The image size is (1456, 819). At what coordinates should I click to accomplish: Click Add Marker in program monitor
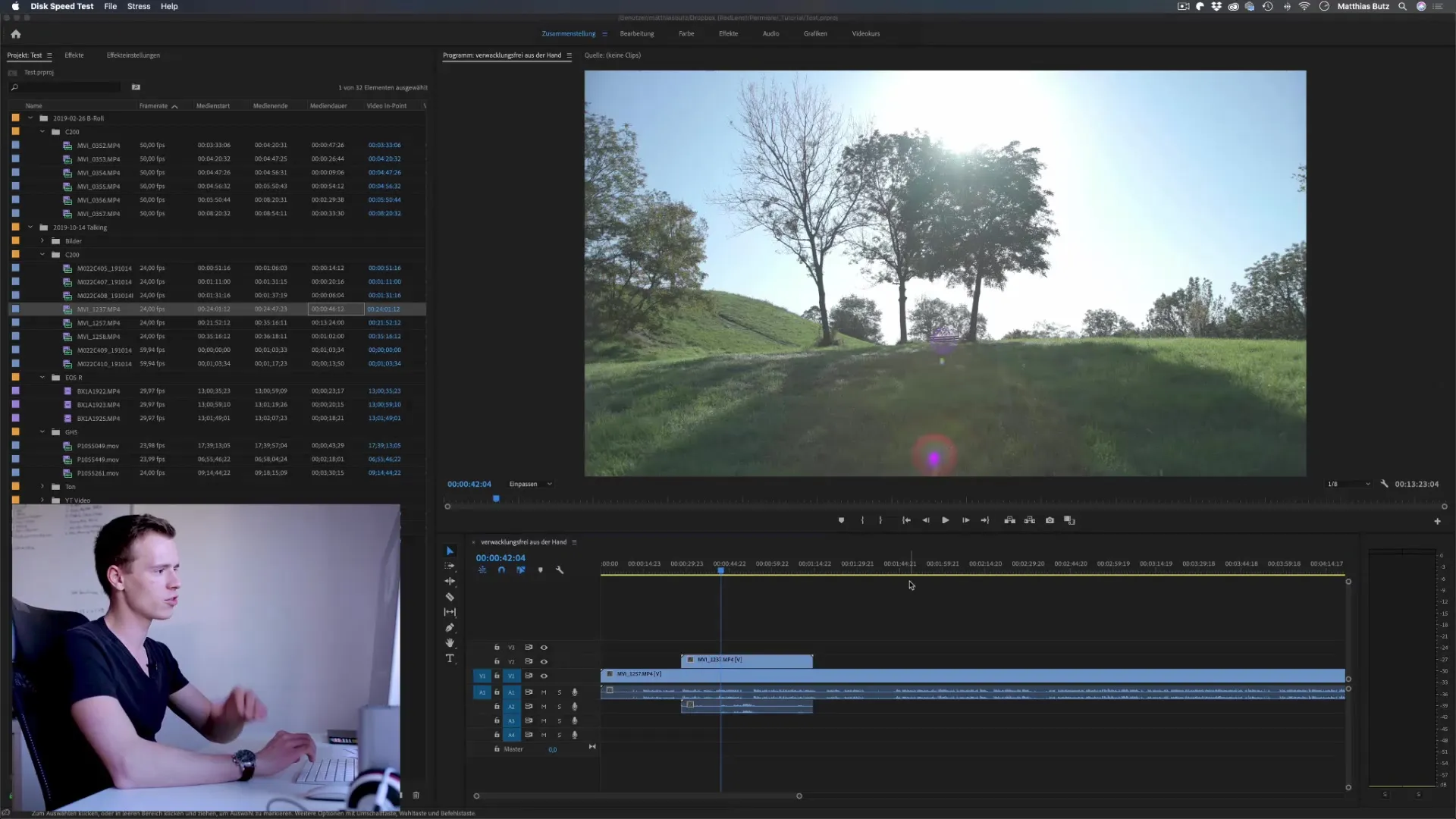pos(841,520)
